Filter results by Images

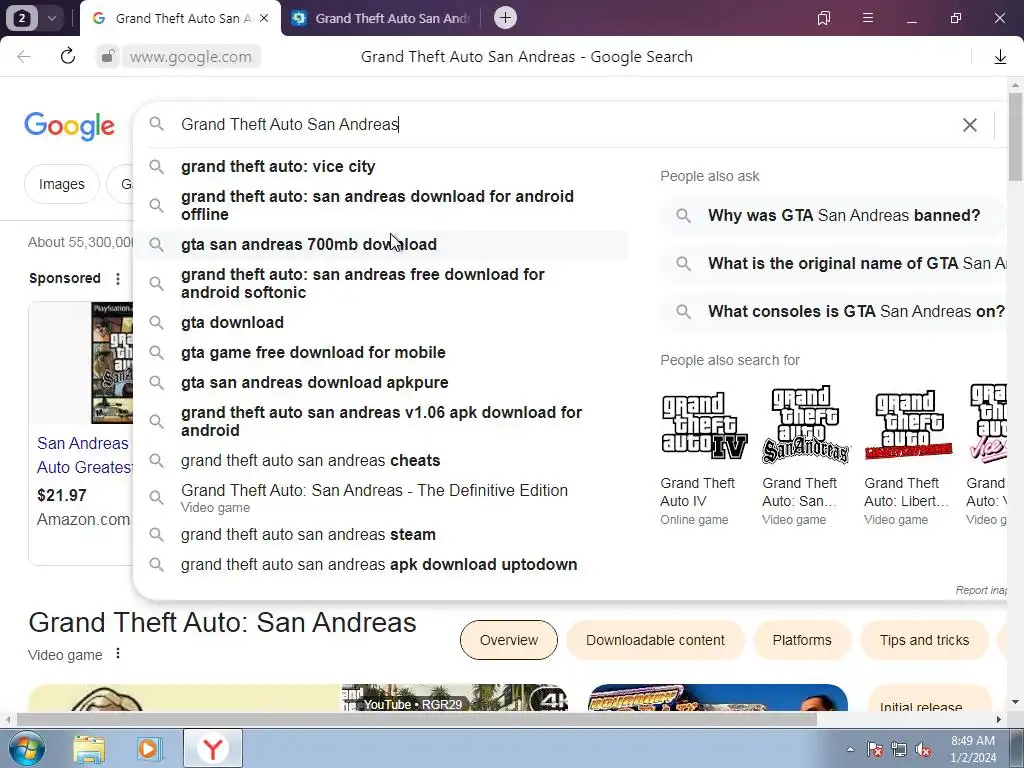tap(61, 184)
